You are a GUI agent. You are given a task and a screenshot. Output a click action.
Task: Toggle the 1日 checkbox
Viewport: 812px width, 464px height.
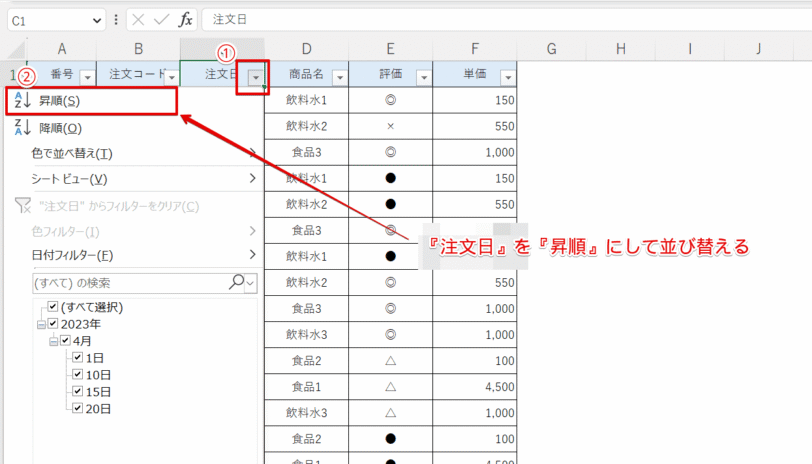pyautogui.click(x=78, y=357)
